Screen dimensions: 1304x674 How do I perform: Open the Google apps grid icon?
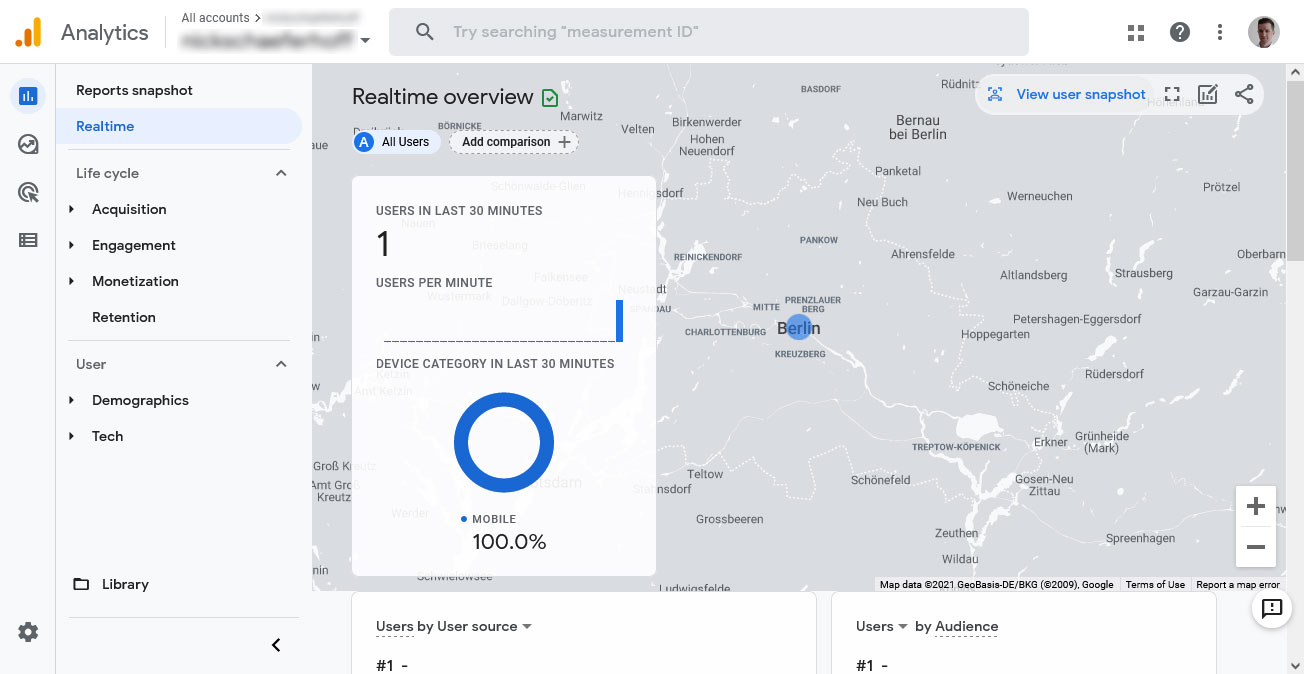1136,33
